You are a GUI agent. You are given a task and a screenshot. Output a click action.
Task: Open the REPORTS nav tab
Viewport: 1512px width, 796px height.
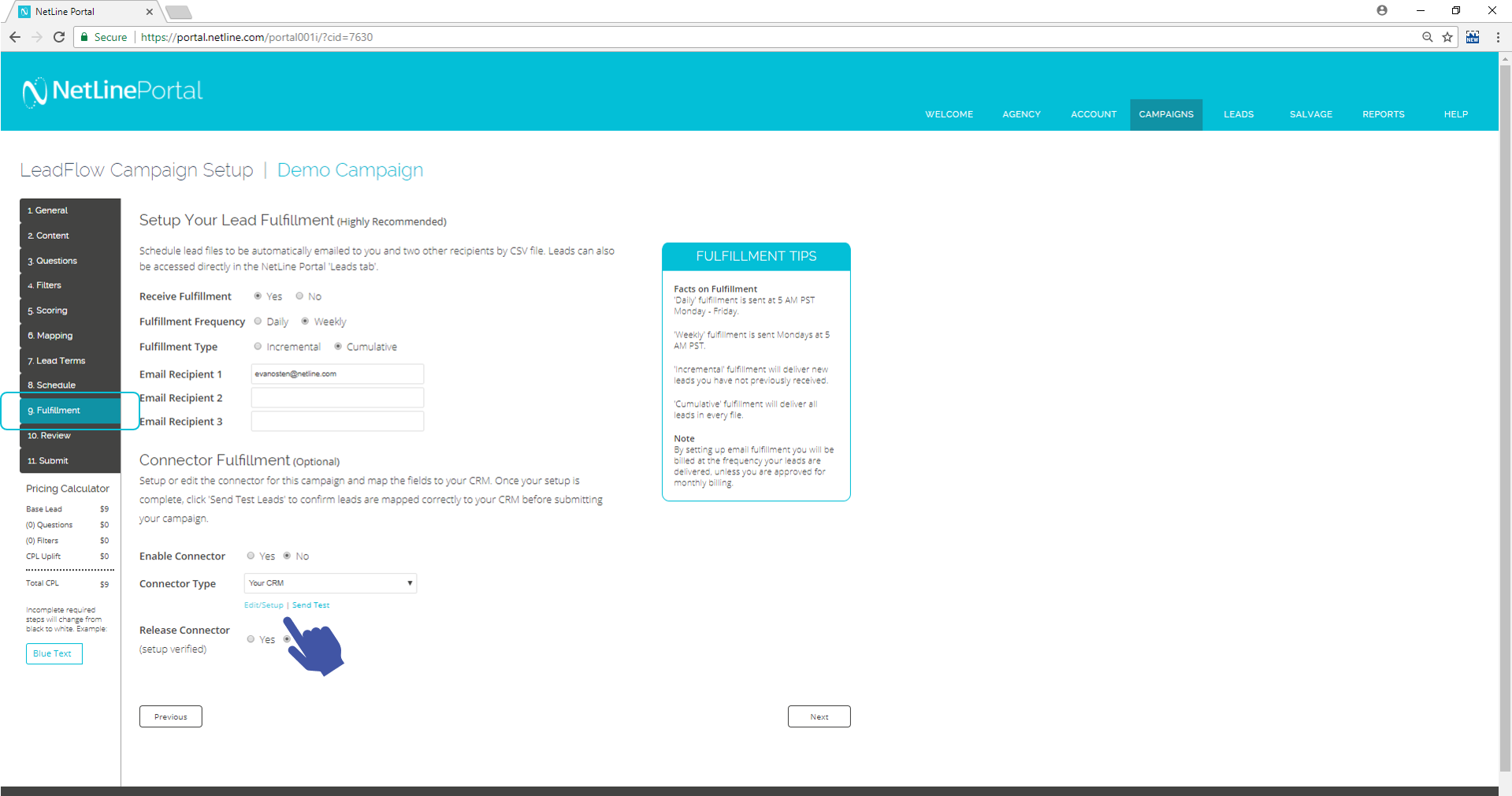point(1384,114)
